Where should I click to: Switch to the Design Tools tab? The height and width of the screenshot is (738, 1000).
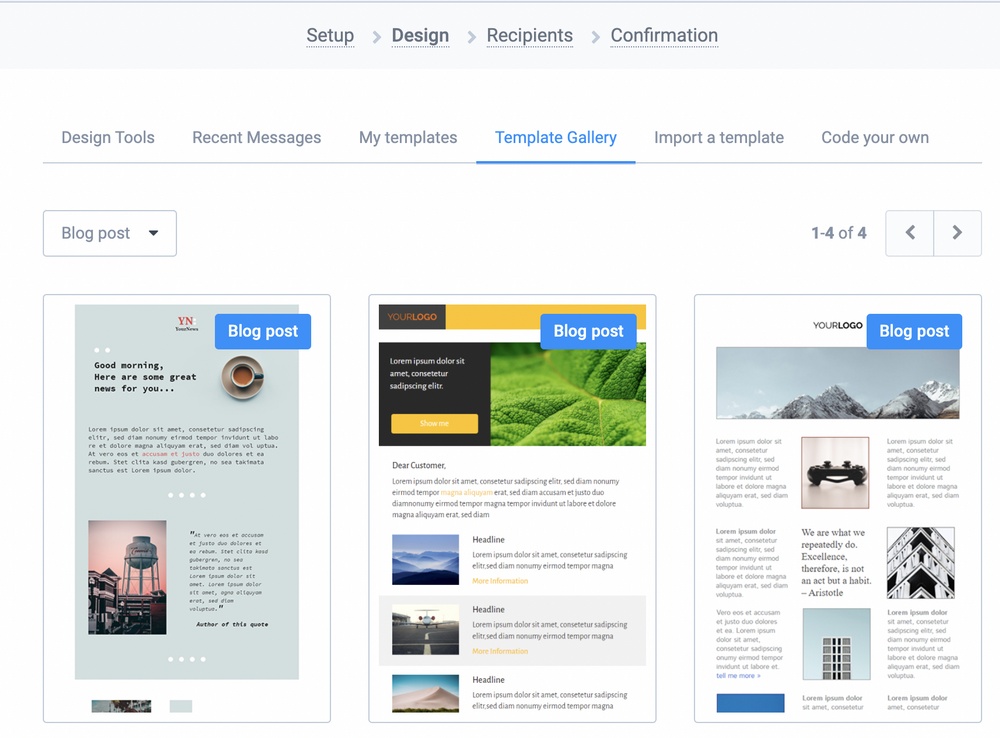point(108,138)
